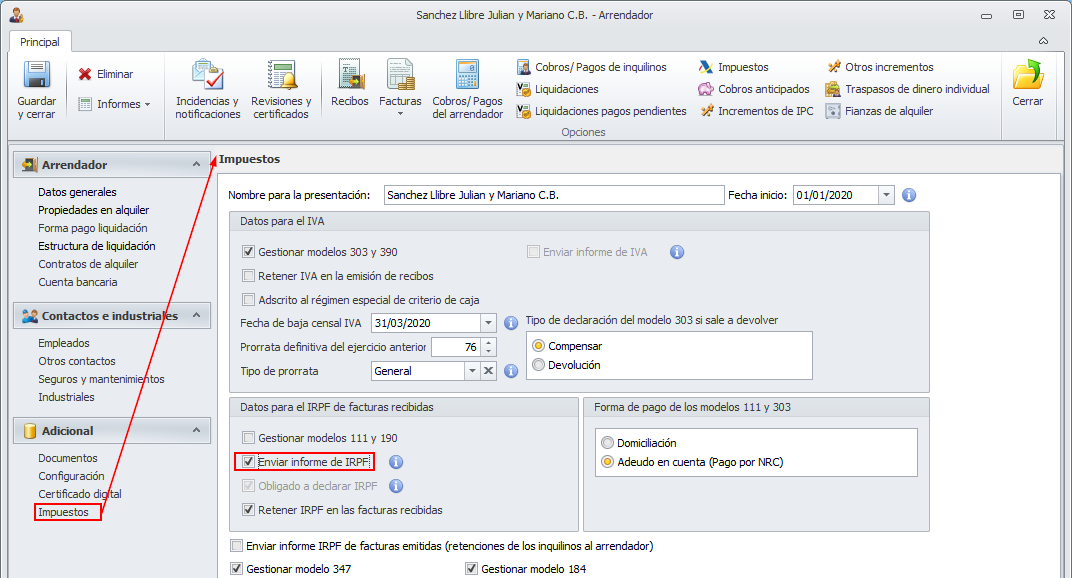Open Cobros/Pagos del arrendador
The image size is (1072, 578).
click(468, 89)
